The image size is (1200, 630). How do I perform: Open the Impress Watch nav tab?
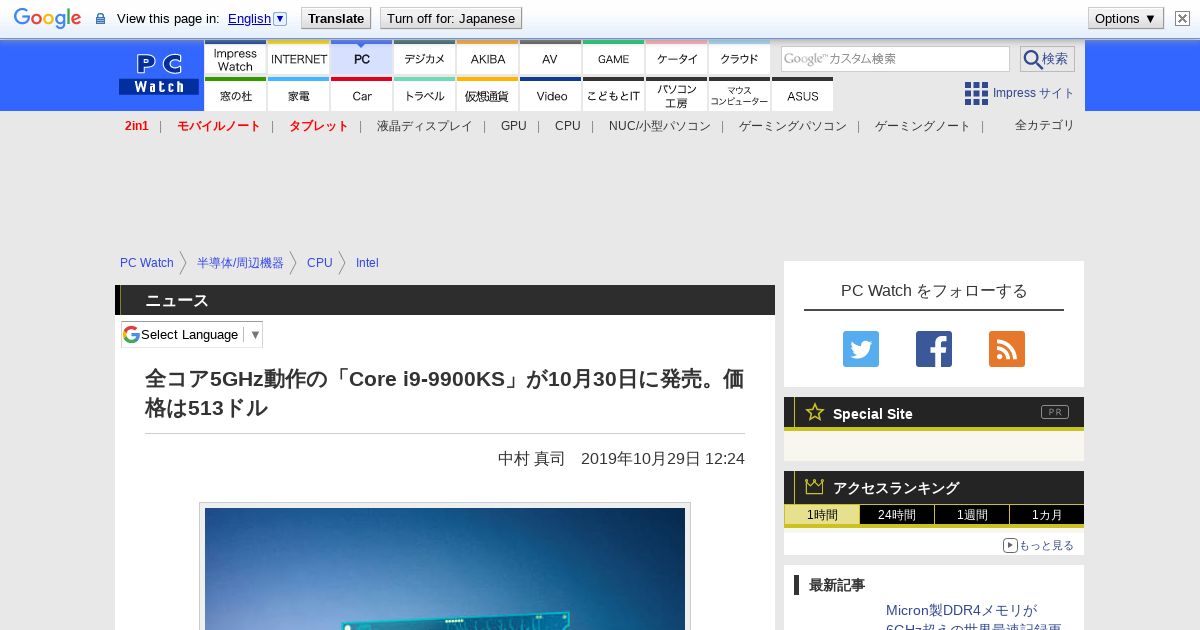point(235,59)
